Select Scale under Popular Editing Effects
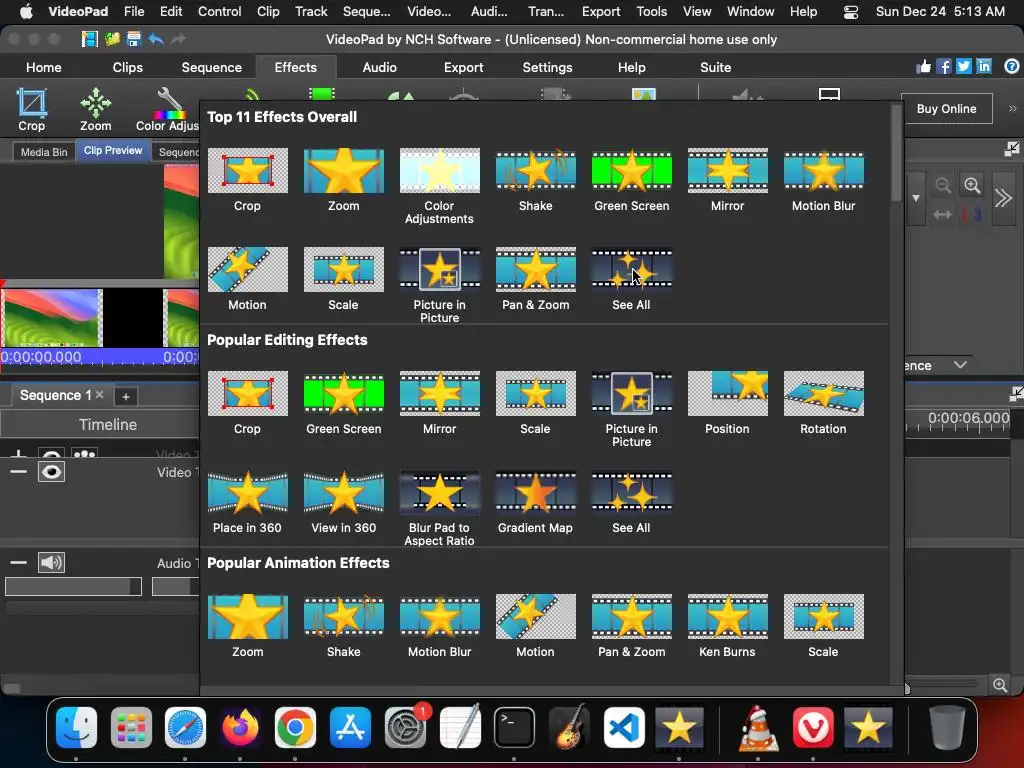Viewport: 1024px width, 768px height. (536, 402)
